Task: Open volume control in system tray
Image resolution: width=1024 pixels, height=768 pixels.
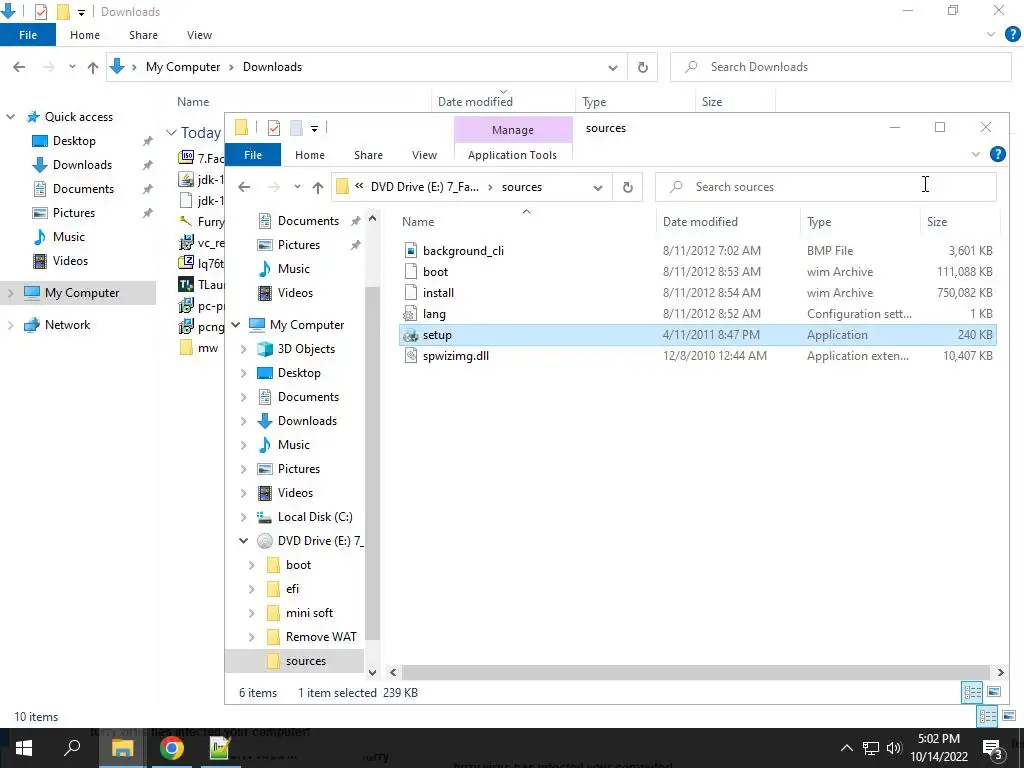Action: click(894, 748)
